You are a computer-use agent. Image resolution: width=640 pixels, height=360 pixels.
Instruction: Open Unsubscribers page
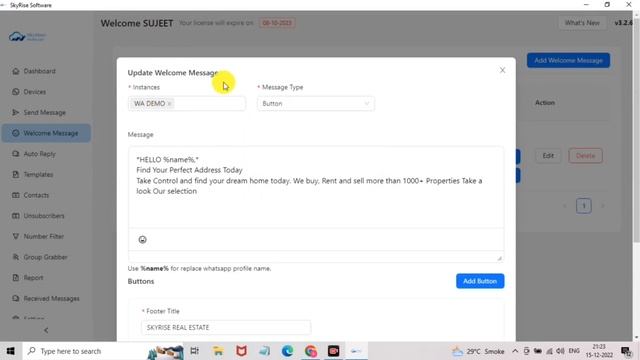pyautogui.click(x=44, y=216)
